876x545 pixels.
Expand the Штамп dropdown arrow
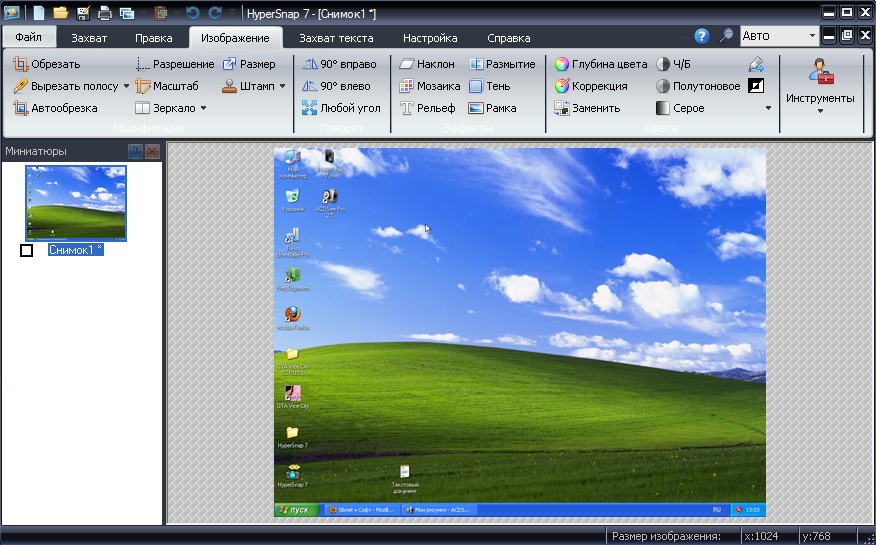pos(282,86)
